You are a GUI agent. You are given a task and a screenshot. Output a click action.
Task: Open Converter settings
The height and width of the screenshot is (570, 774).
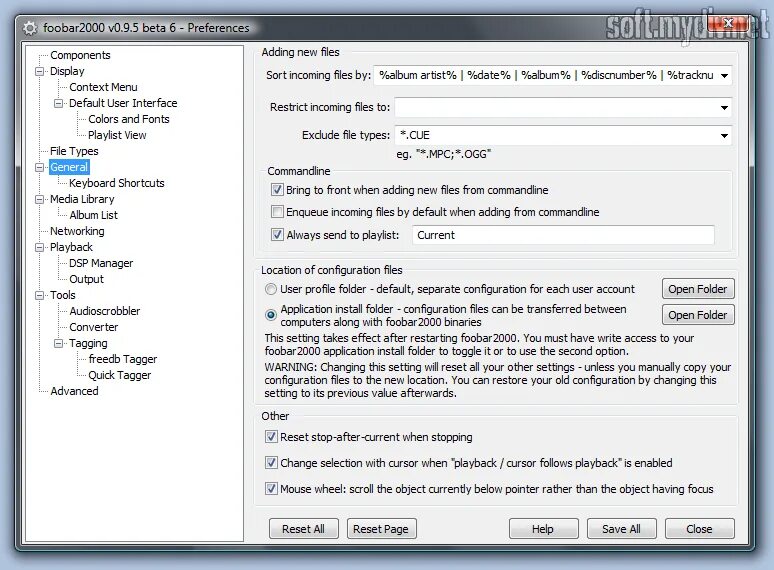[x=93, y=327]
